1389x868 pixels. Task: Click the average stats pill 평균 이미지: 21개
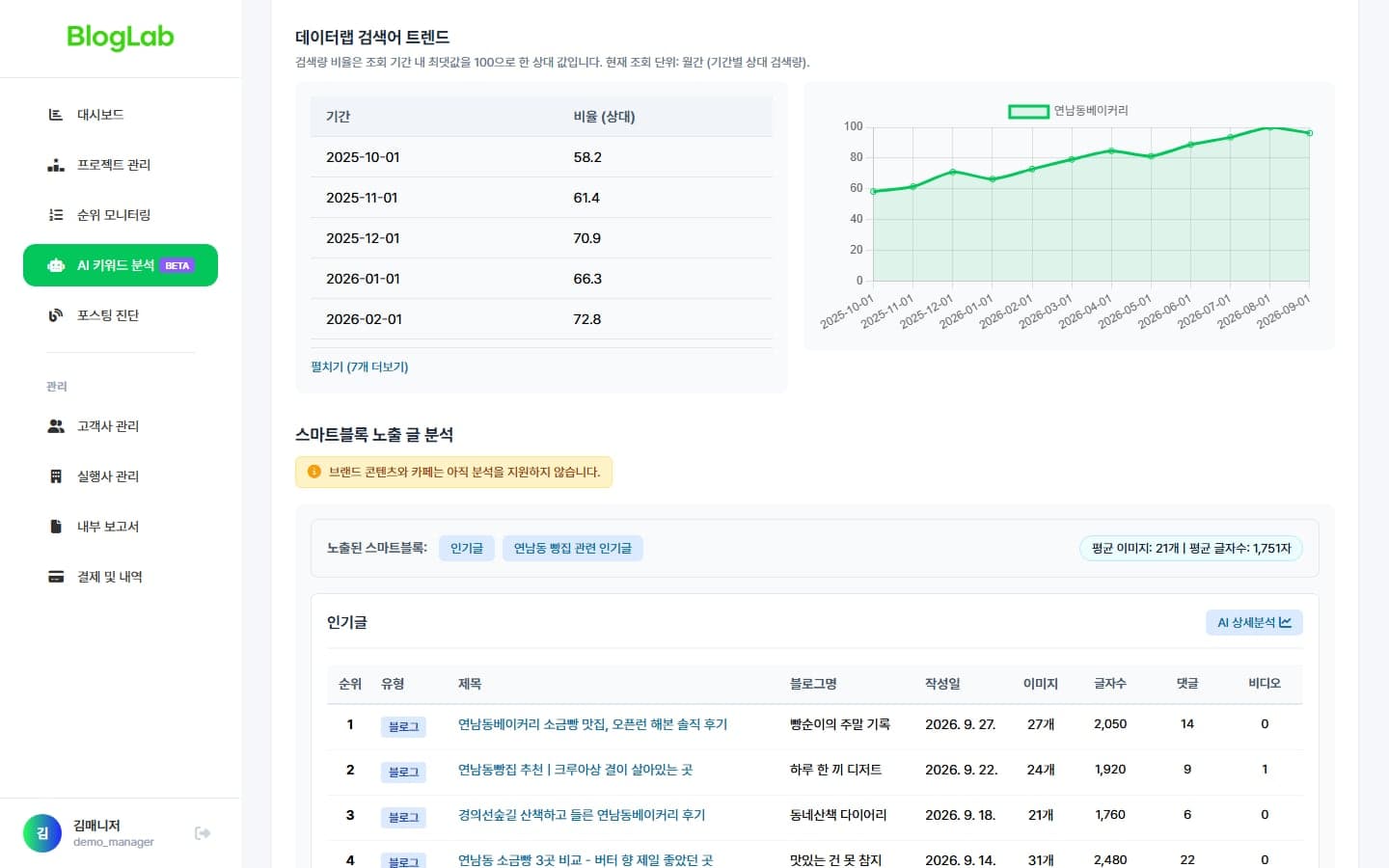tap(1191, 548)
